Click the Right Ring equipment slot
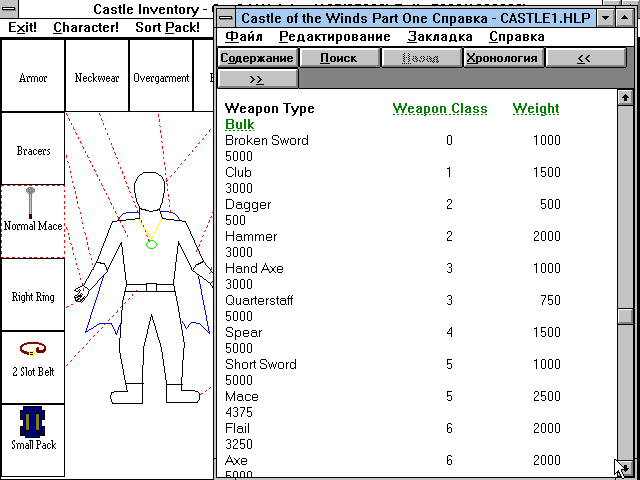 (x=33, y=295)
